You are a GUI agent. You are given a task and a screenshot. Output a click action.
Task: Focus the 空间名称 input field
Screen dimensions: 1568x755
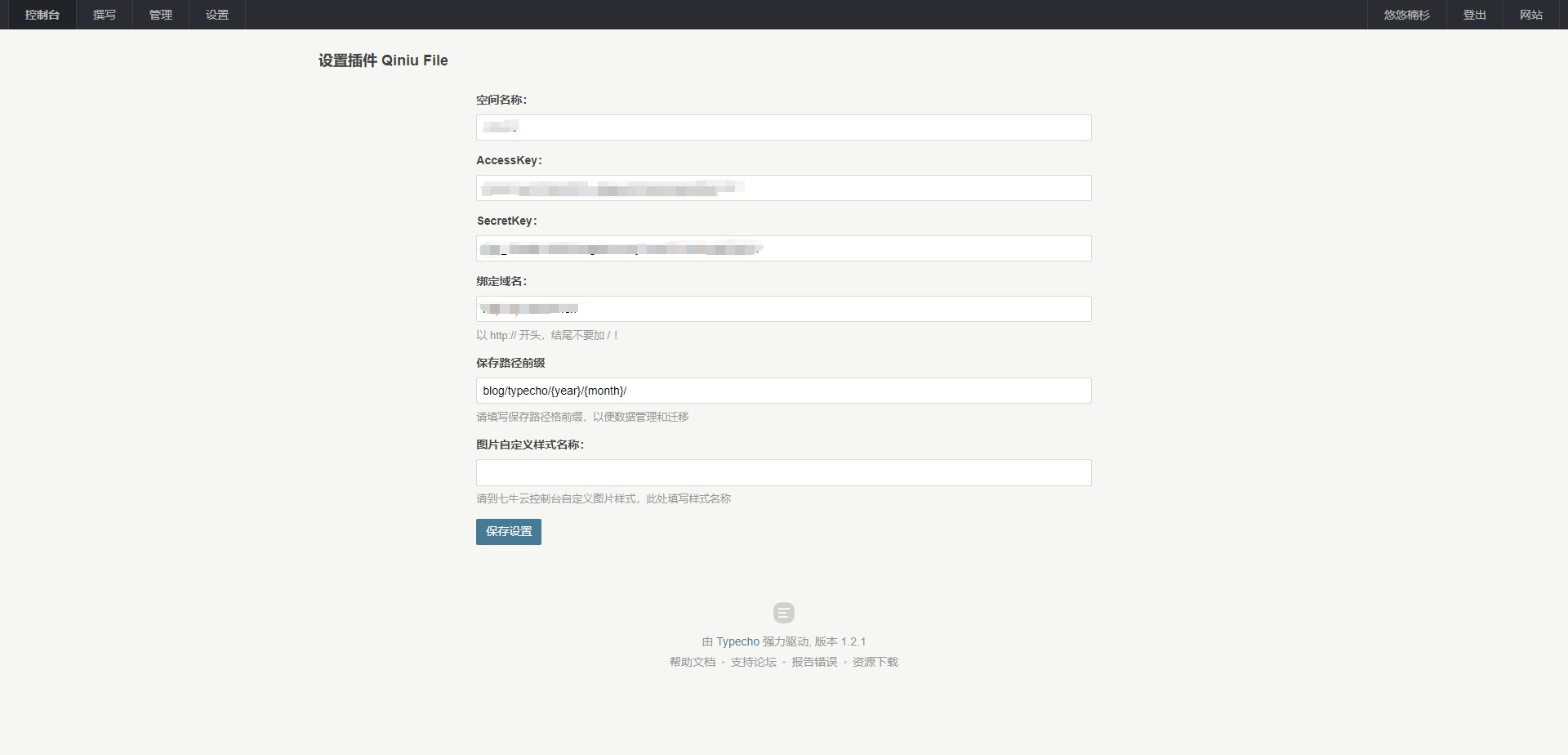point(783,127)
